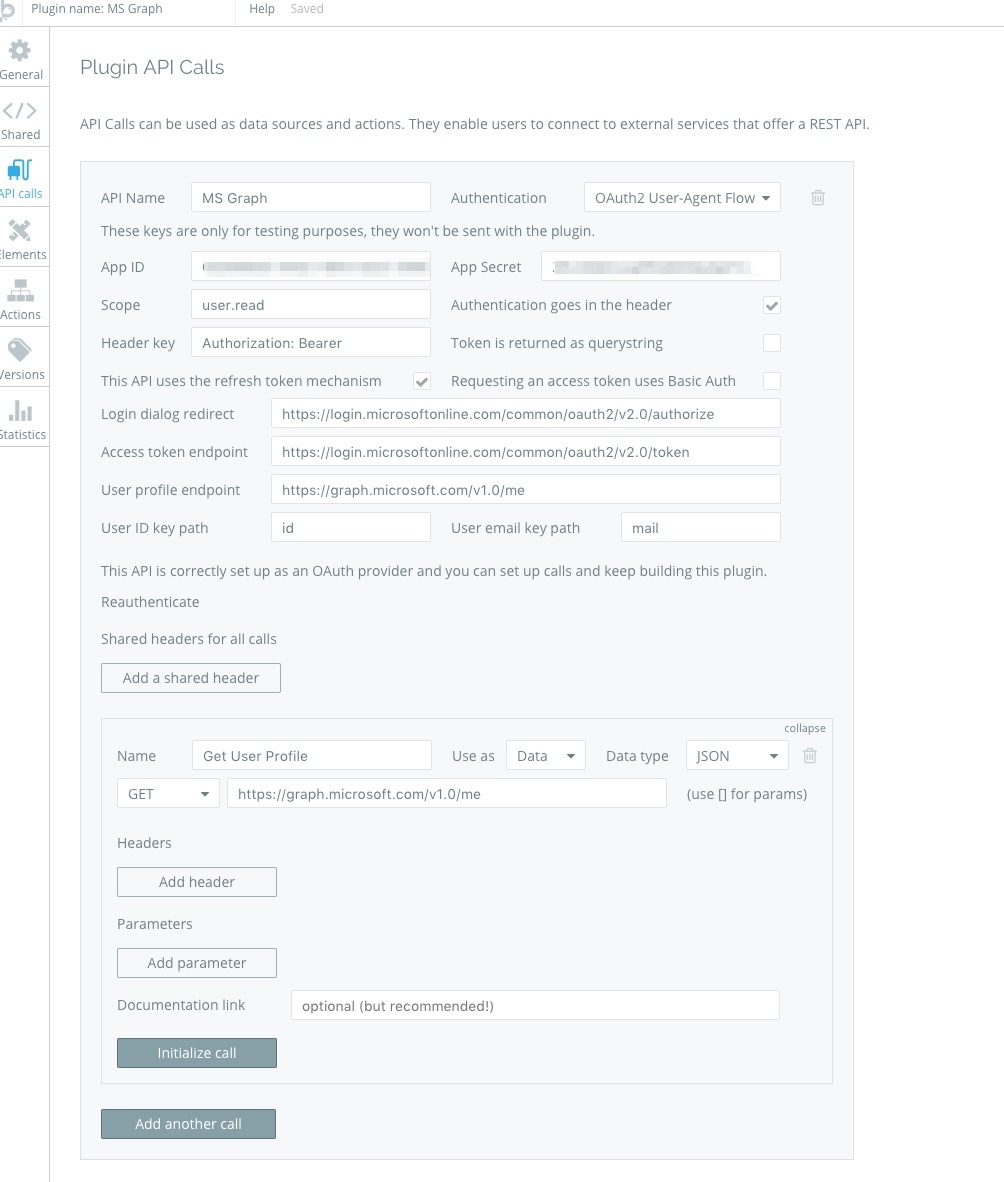Click the call URL field for graph.microsoft.com/v1.0/me

446,794
